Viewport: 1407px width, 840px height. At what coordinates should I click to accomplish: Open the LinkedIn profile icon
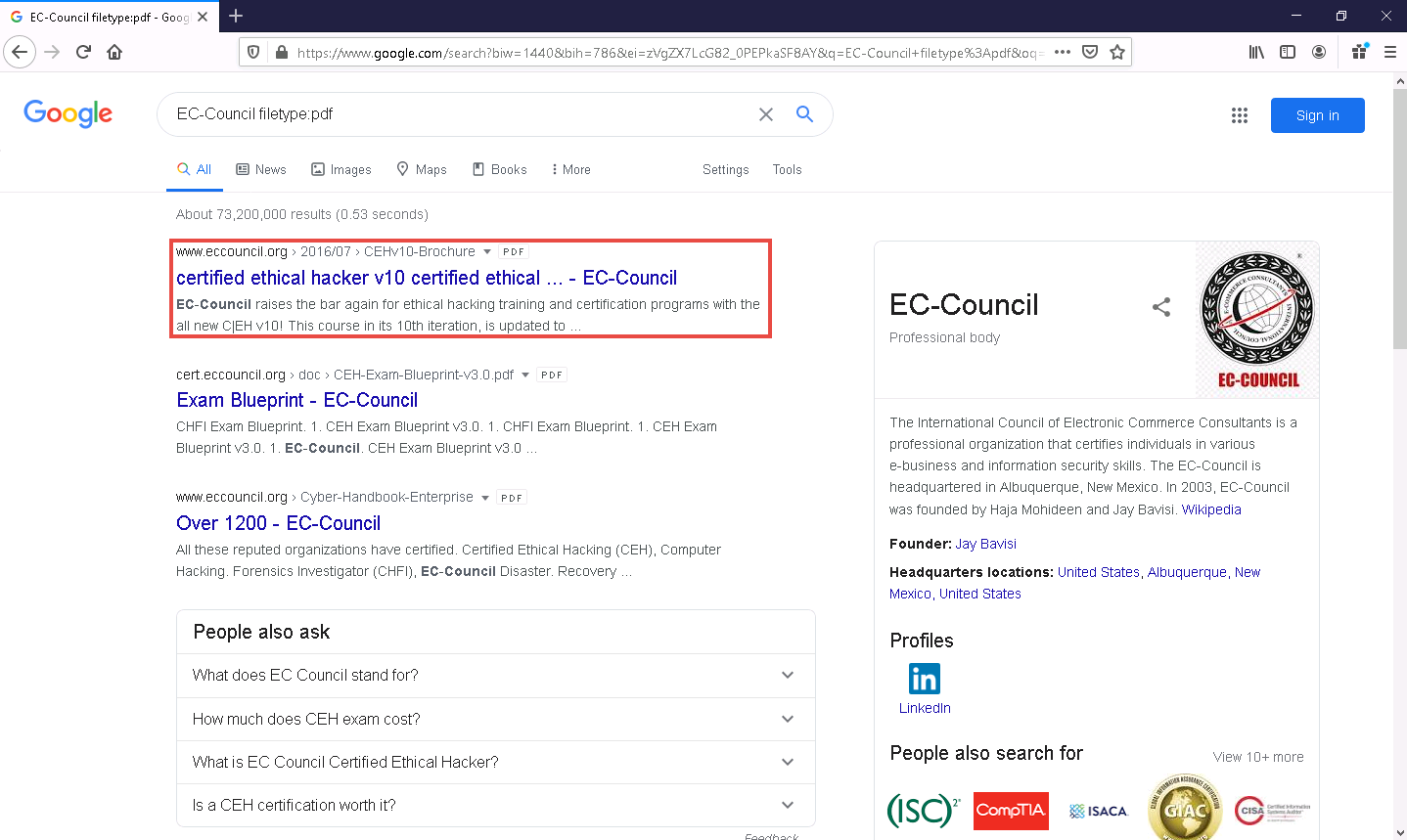point(925,679)
